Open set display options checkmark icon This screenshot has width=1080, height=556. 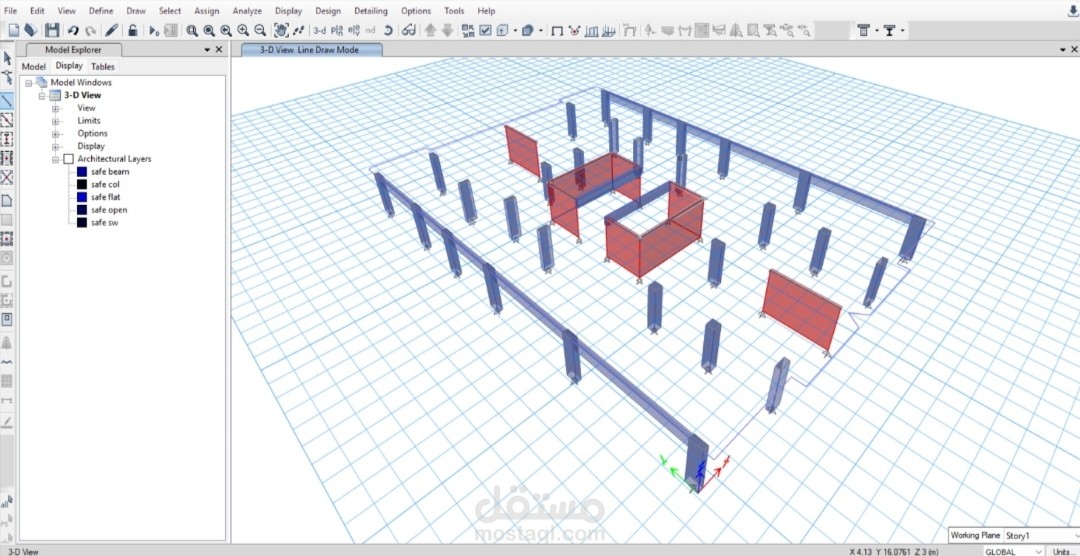(486, 30)
